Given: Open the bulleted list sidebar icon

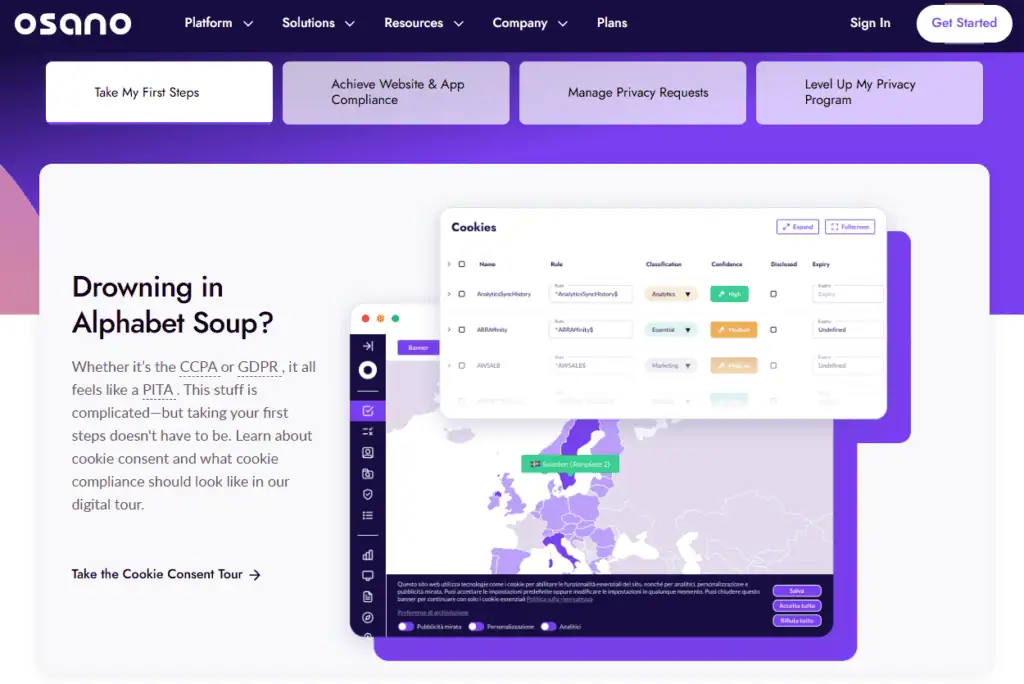Looking at the screenshot, I should pos(368,515).
